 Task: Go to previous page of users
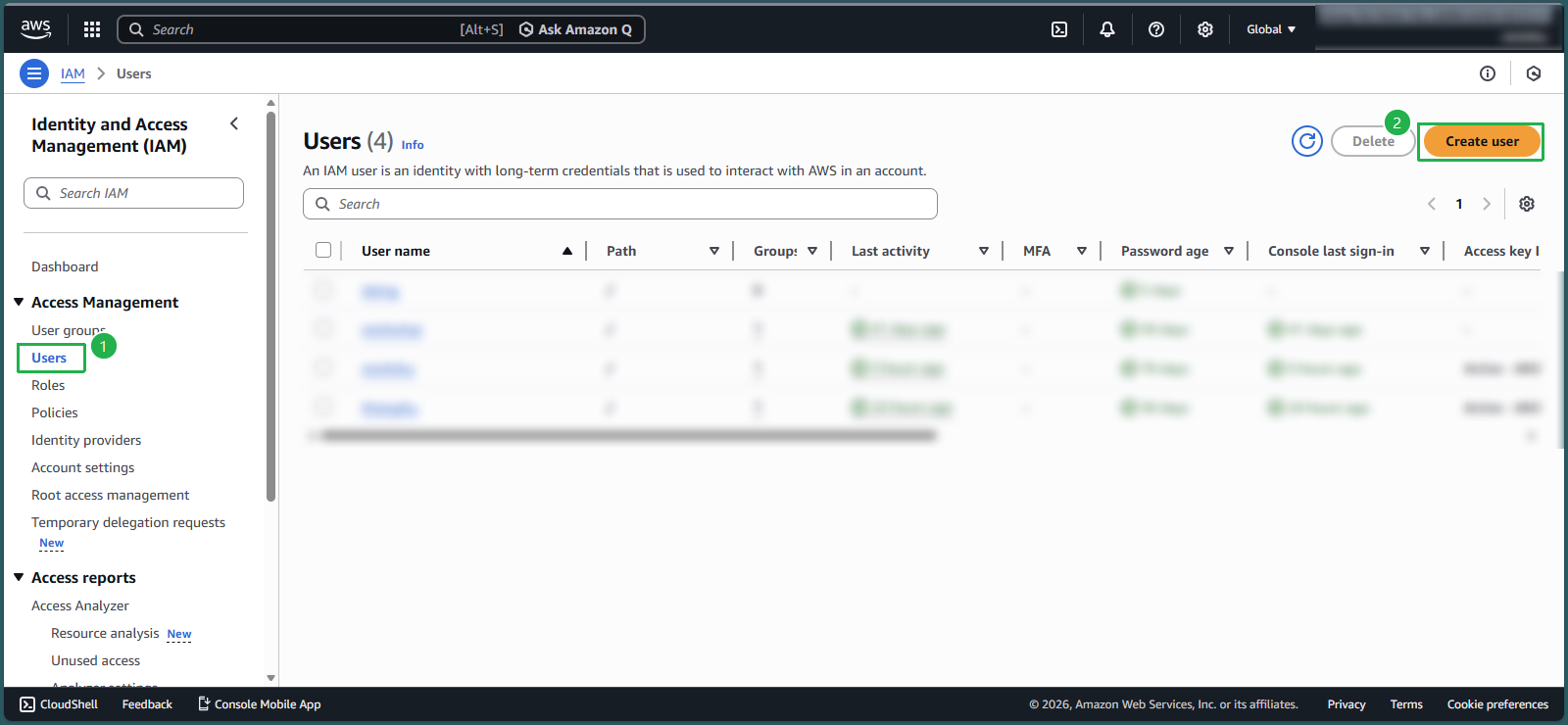pyautogui.click(x=1432, y=204)
